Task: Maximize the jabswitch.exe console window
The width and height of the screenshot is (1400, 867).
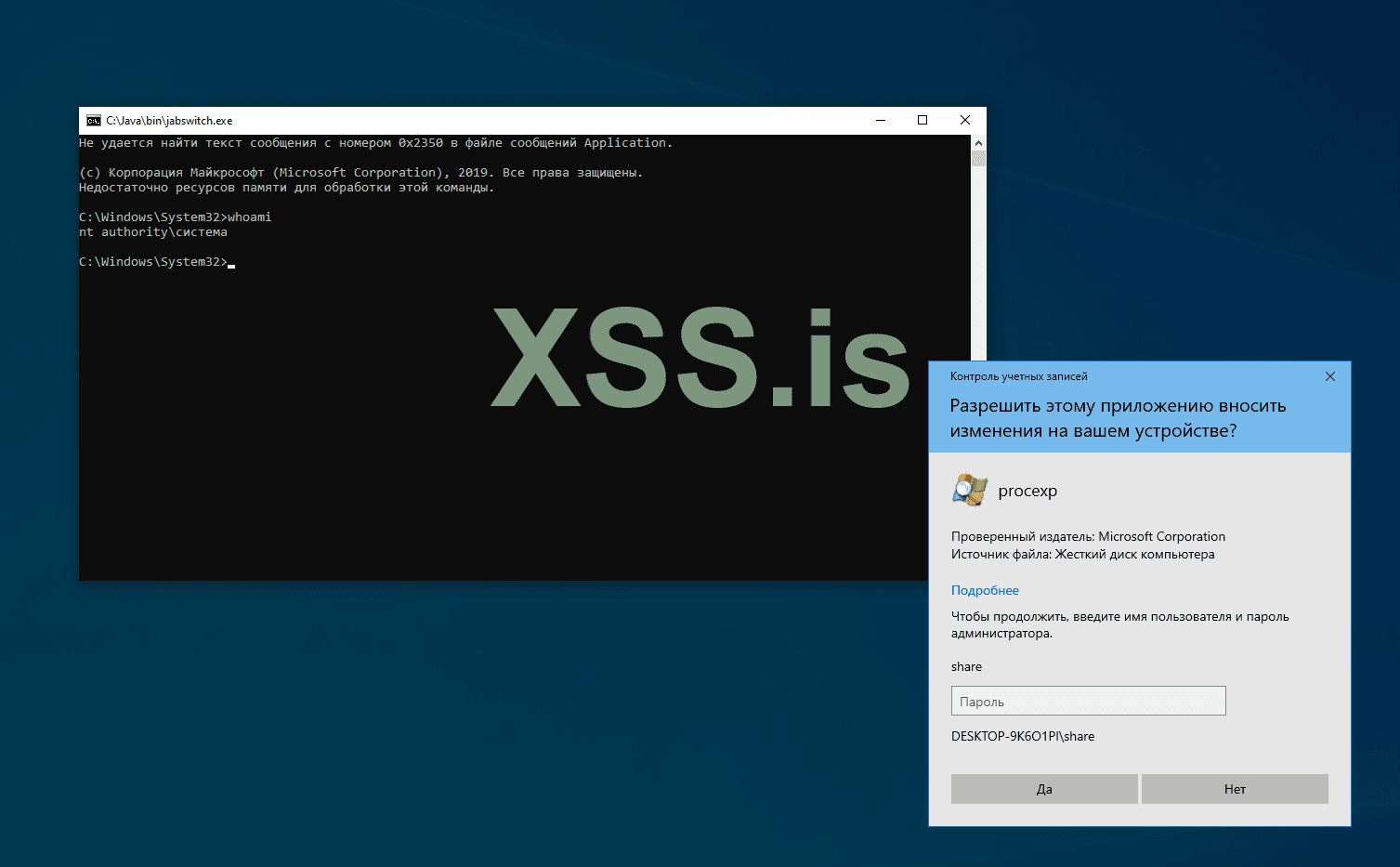Action: coord(922,120)
